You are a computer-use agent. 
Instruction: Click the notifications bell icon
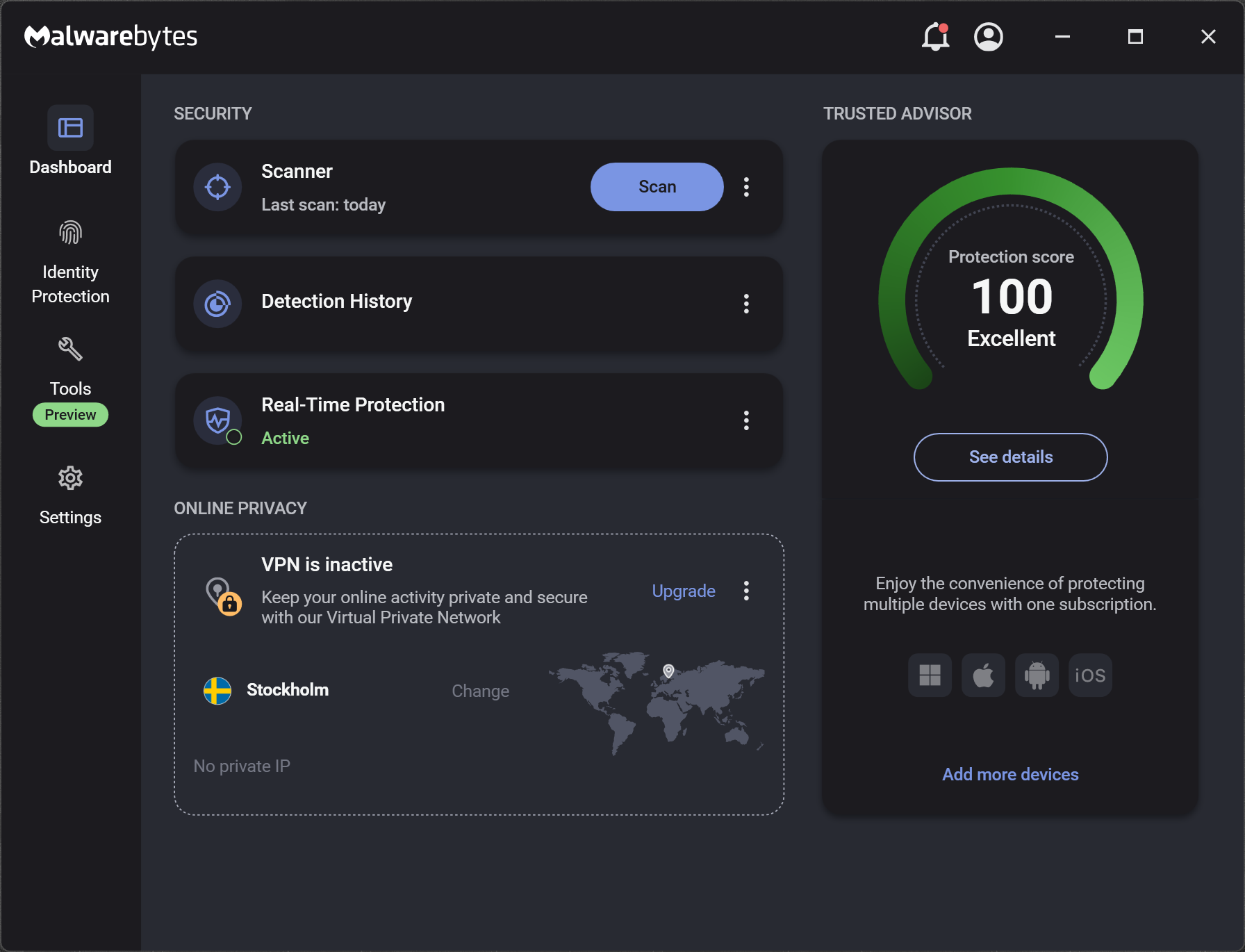[x=936, y=37]
